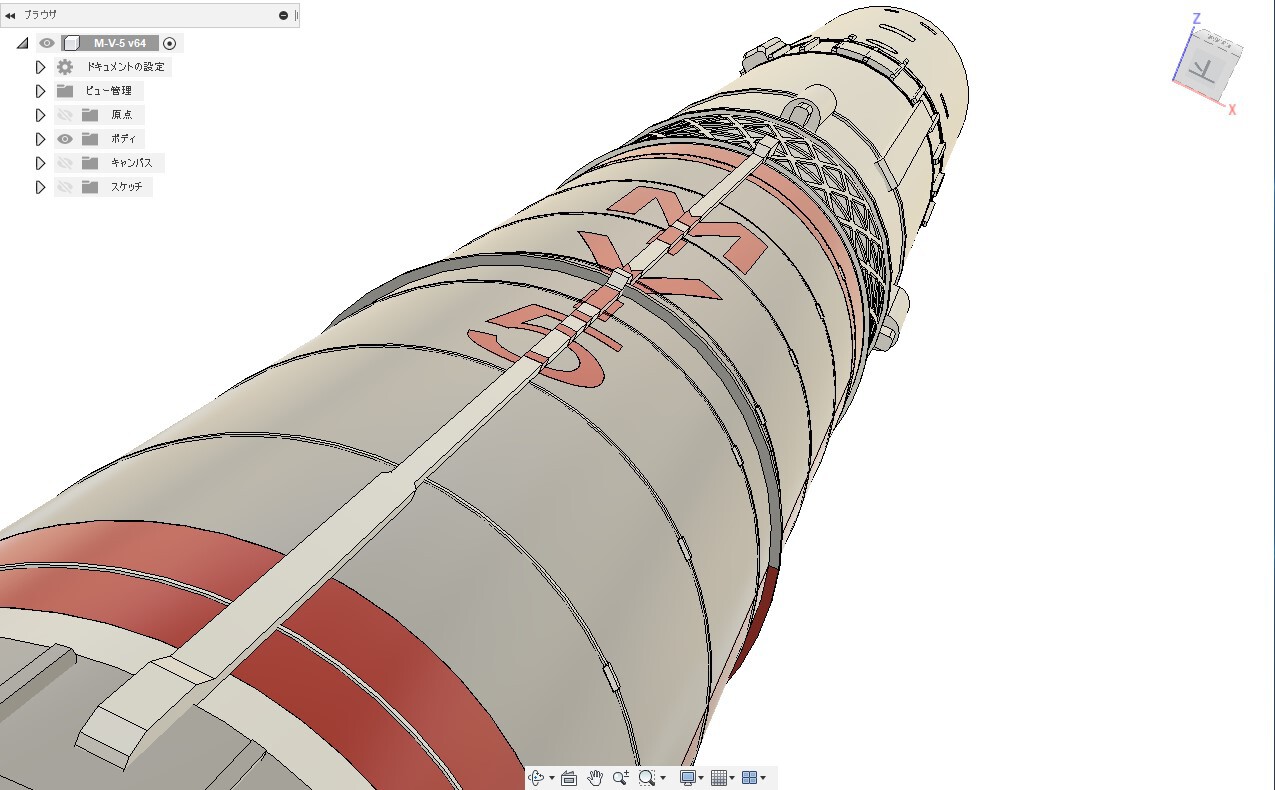The height and width of the screenshot is (790, 1275).
Task: Collapse the M-V-5 v64 root node
Action: pyautogui.click(x=22, y=43)
